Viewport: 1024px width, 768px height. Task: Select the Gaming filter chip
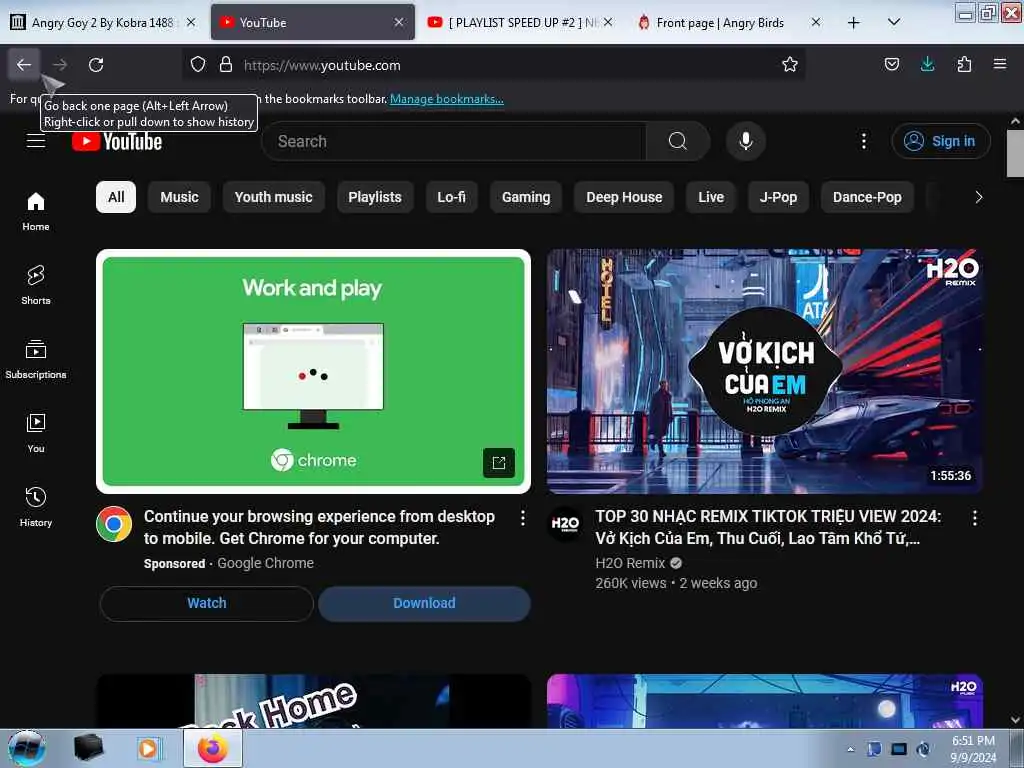[x=526, y=197]
